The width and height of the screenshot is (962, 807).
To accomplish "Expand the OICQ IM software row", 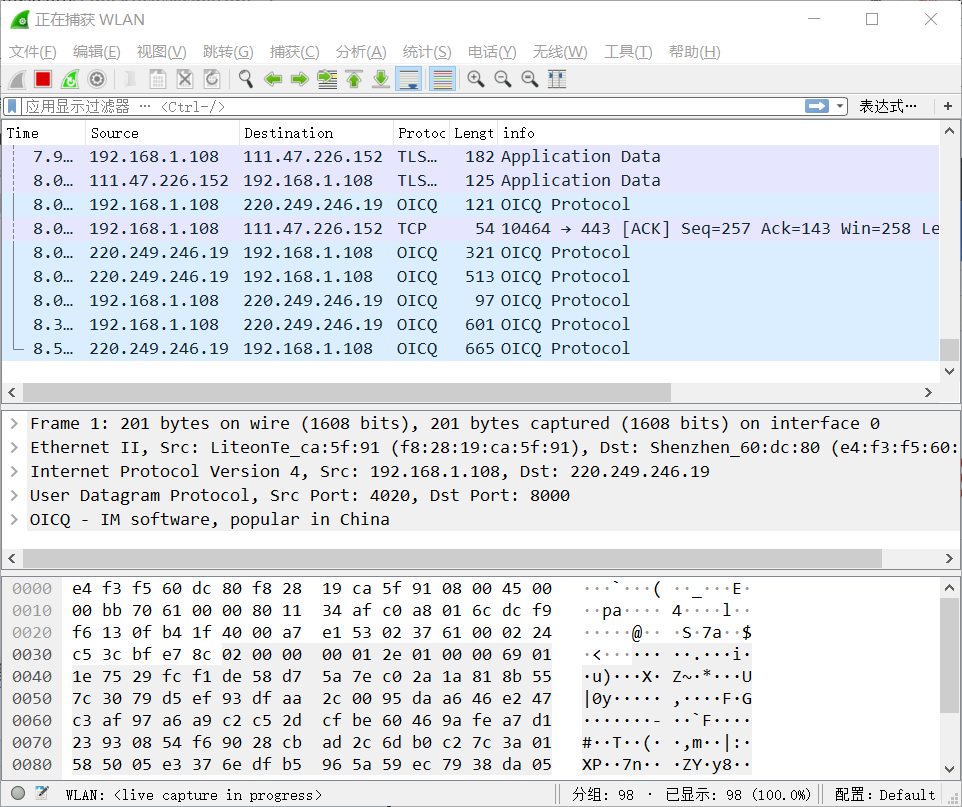I will [14, 520].
